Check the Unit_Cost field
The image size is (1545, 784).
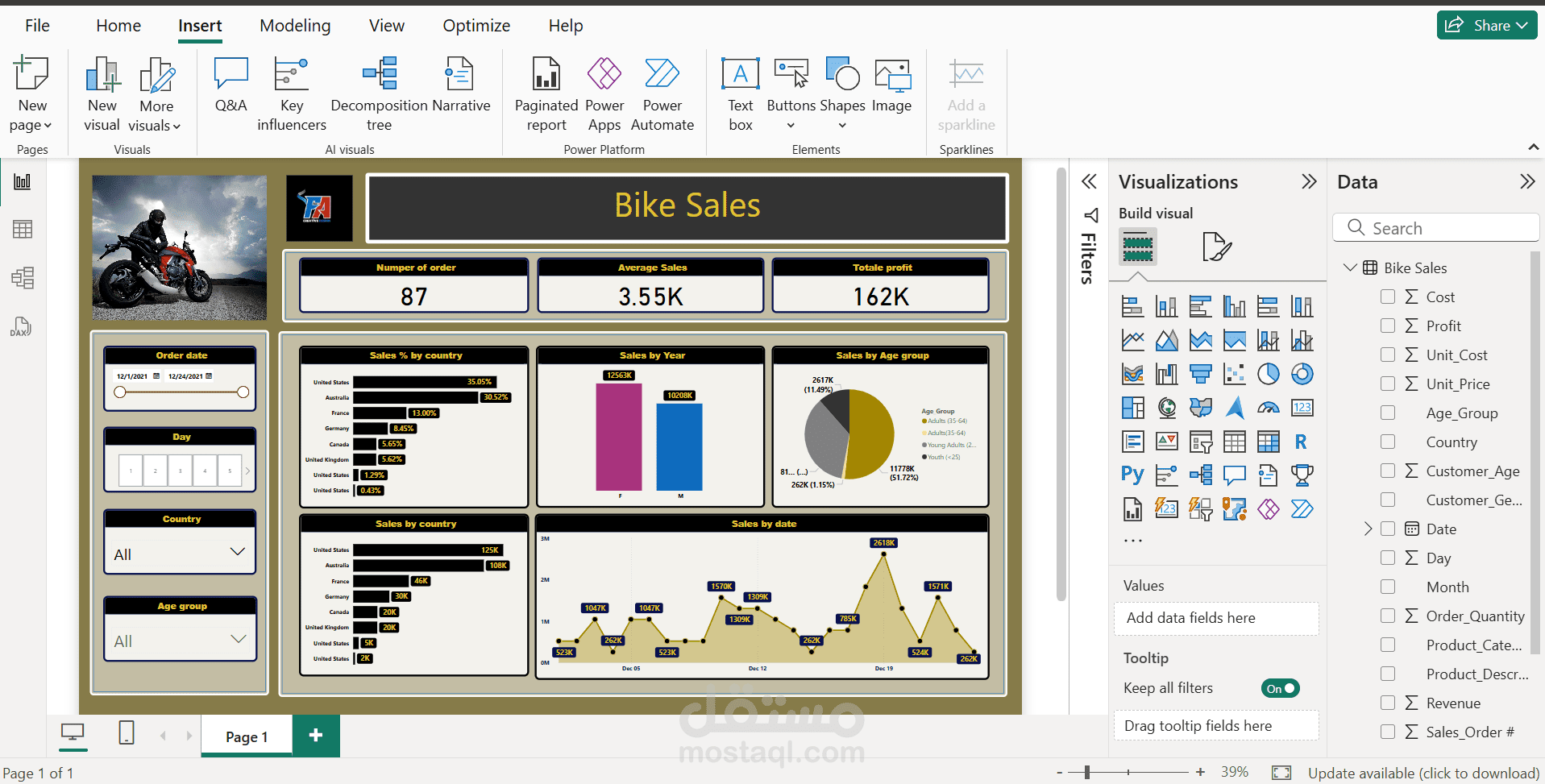[x=1388, y=355]
